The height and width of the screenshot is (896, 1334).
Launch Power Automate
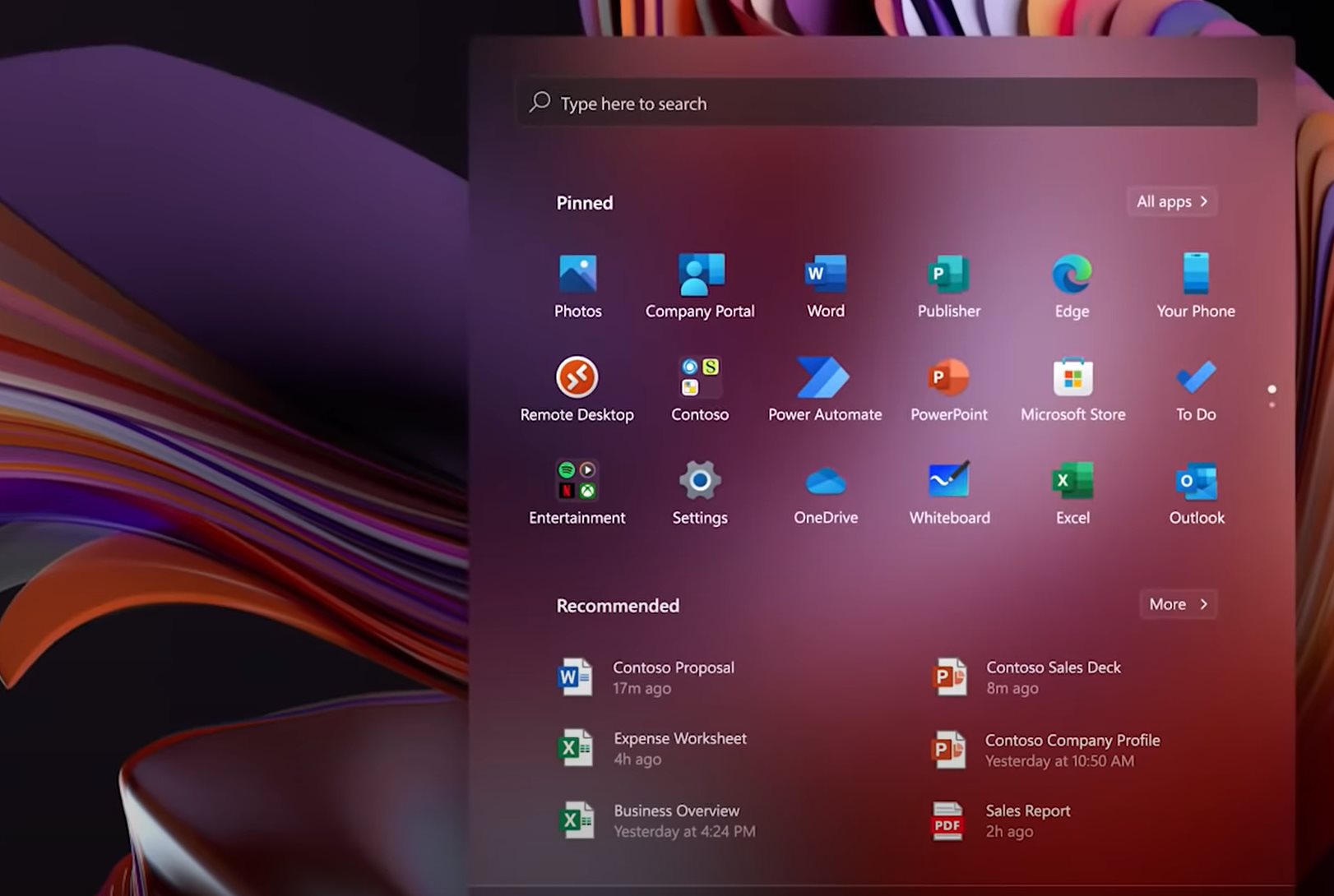(x=825, y=390)
